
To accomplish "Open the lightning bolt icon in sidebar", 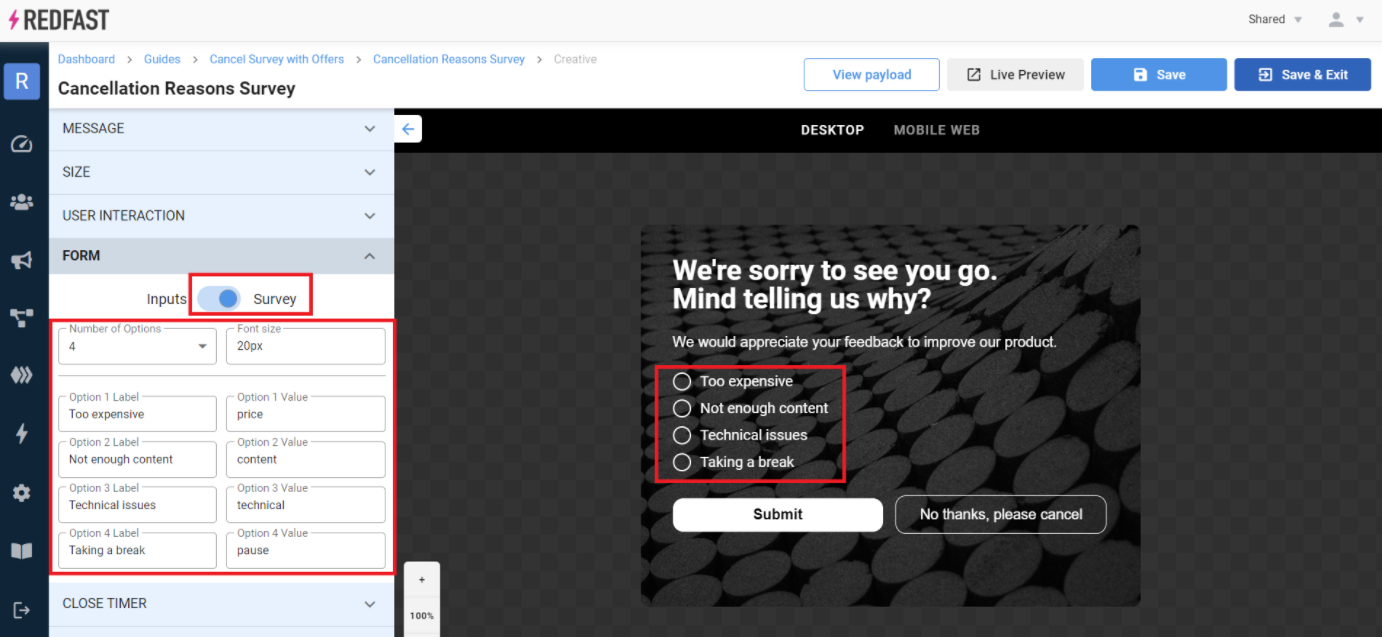I will click(x=21, y=434).
